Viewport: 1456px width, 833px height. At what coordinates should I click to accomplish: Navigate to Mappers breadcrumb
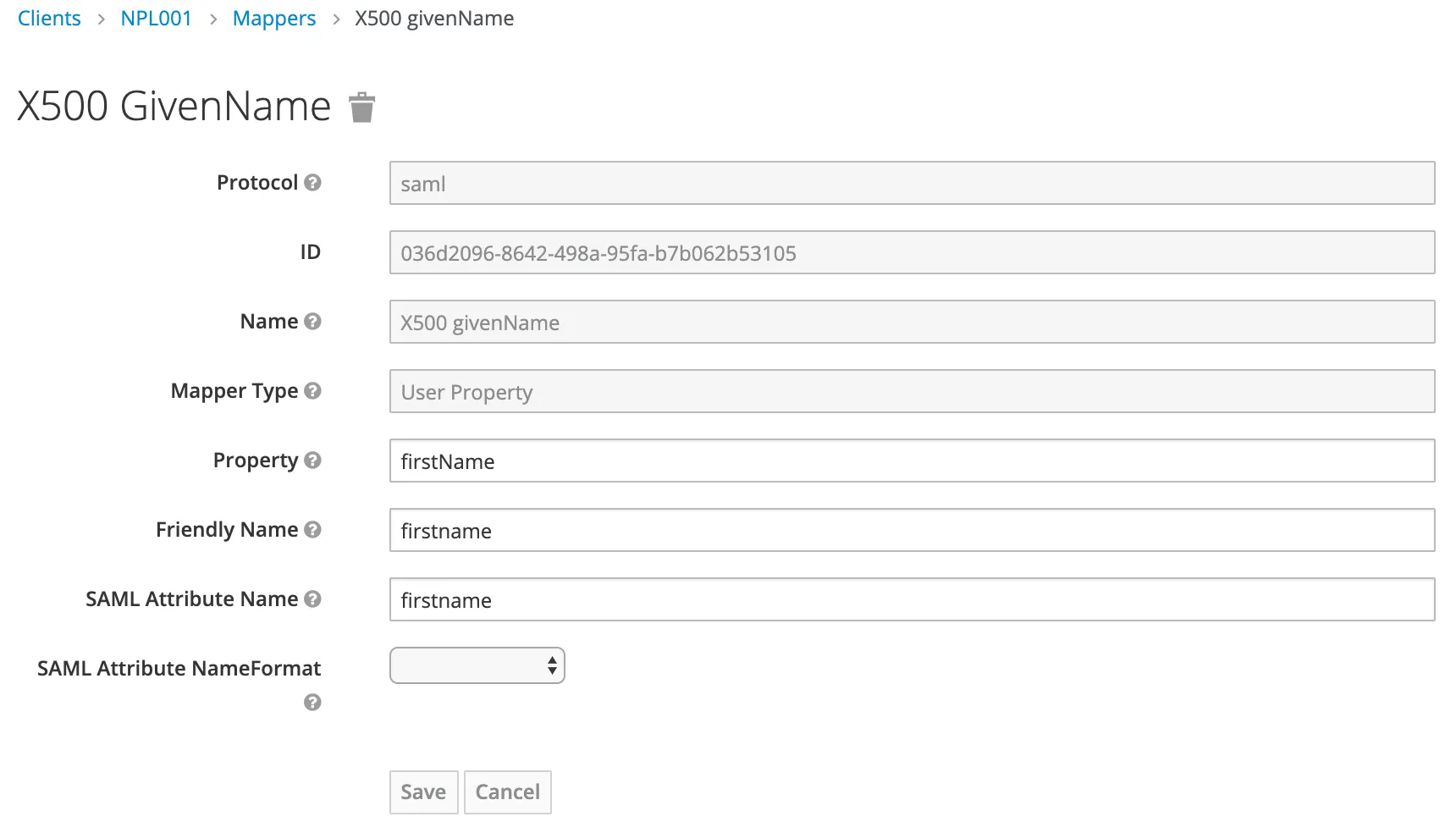(273, 19)
